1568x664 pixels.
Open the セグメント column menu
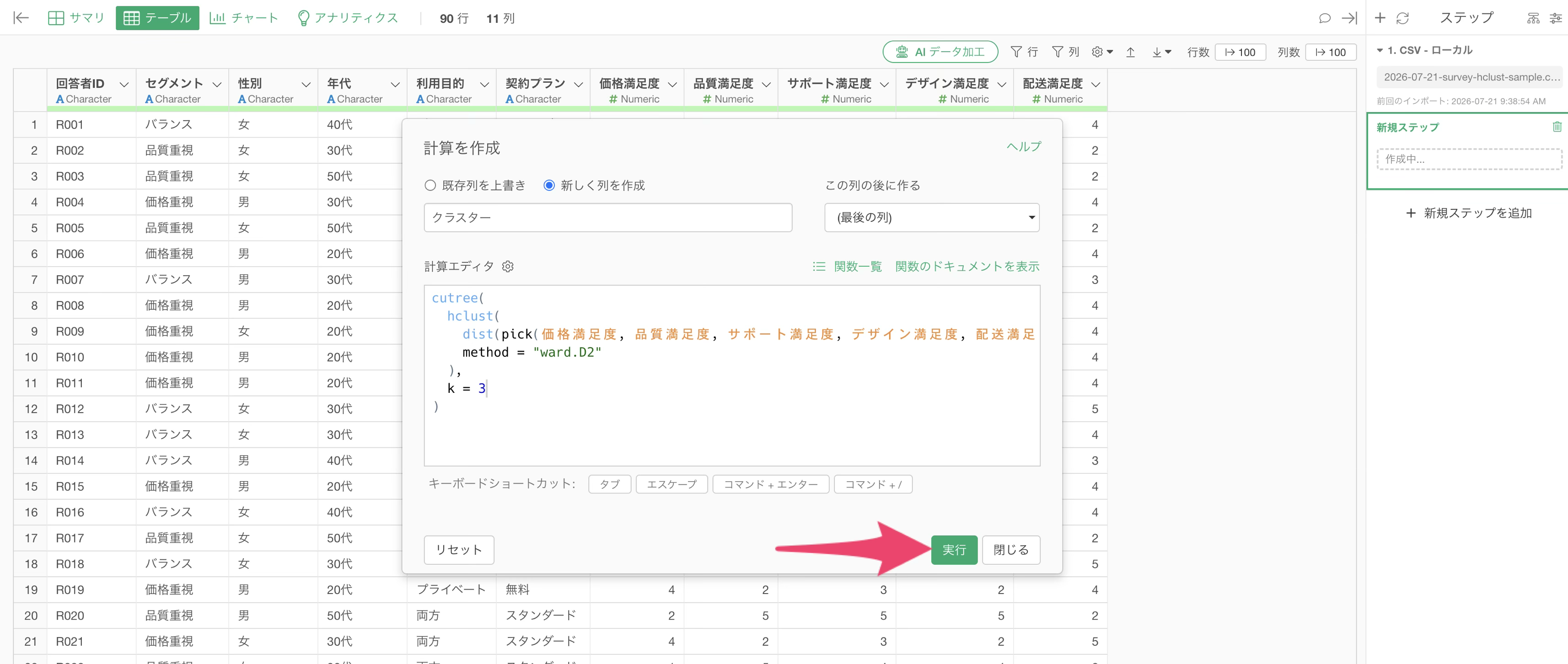click(x=217, y=84)
